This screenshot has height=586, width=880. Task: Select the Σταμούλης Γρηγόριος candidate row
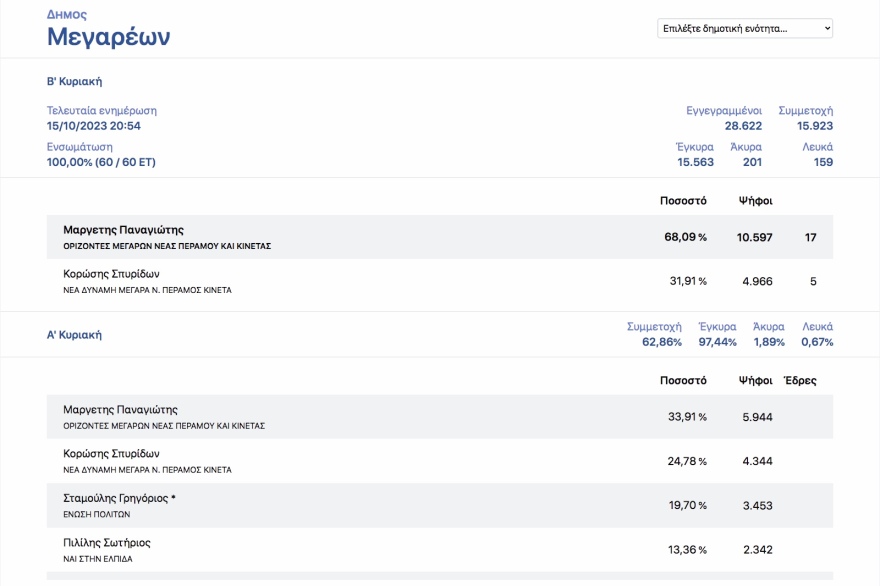coord(439,505)
